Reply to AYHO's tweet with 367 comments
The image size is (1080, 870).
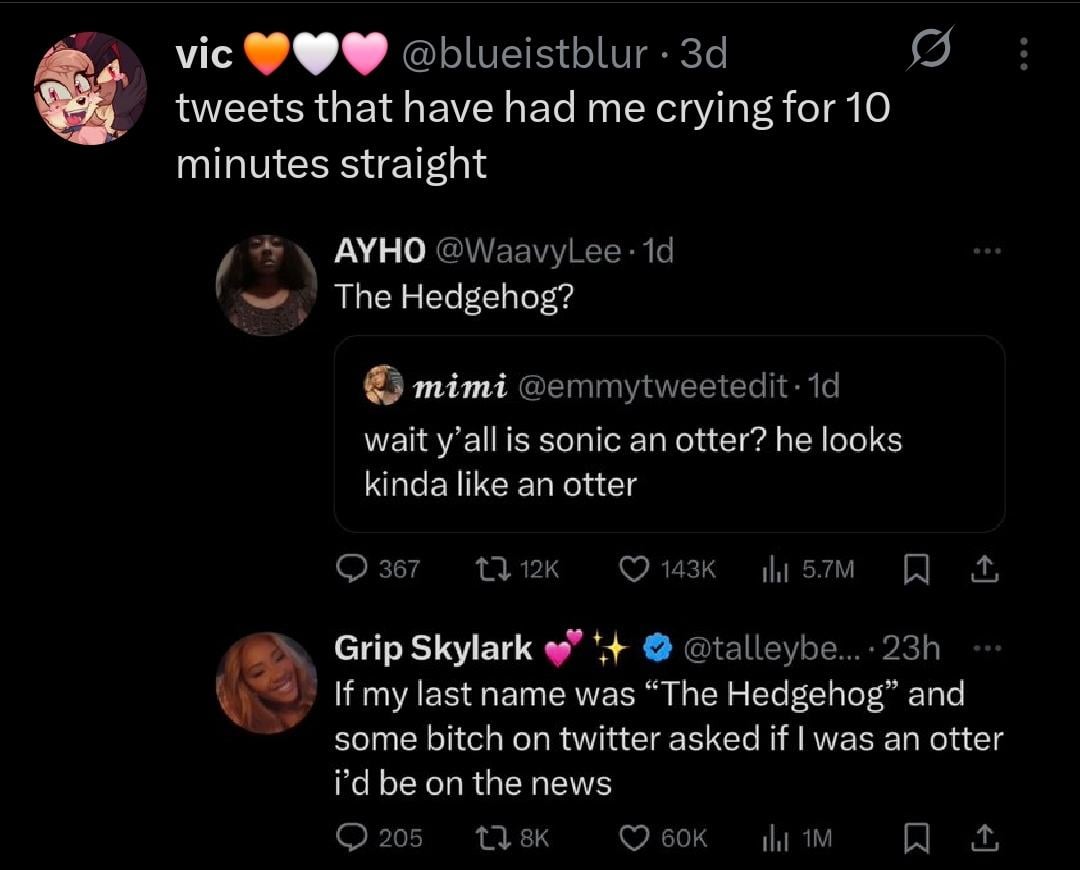(377, 569)
